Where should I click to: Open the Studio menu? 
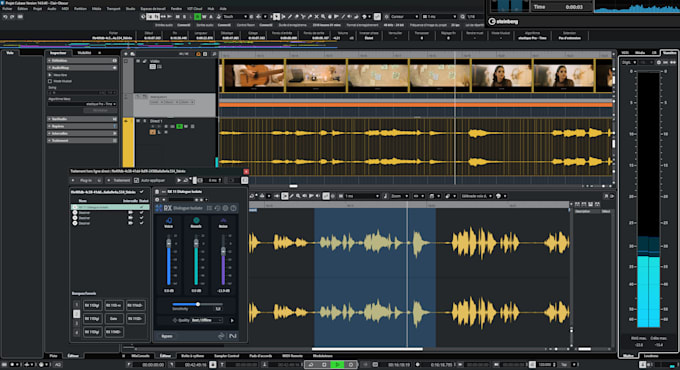tap(130, 8)
